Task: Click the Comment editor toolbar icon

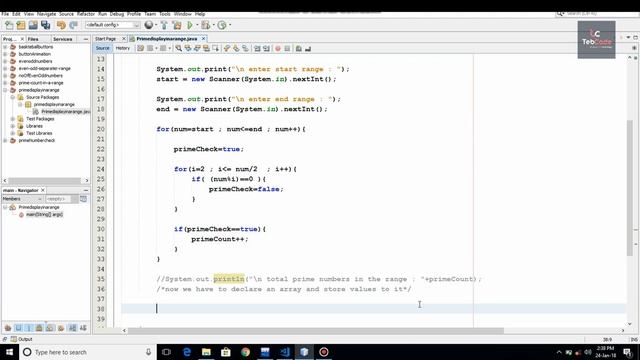Action: click(x=299, y=49)
